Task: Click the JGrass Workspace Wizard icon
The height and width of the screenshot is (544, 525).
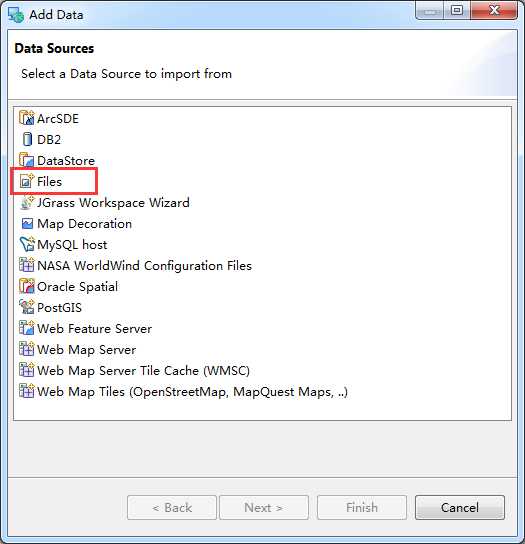Action: [x=27, y=202]
